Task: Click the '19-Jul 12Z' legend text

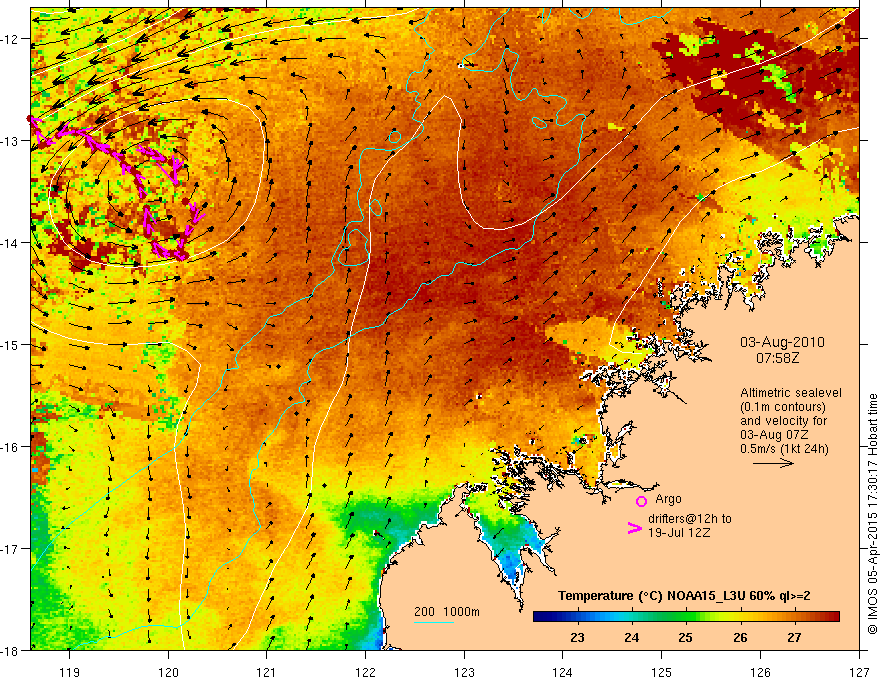Action: pos(679,533)
